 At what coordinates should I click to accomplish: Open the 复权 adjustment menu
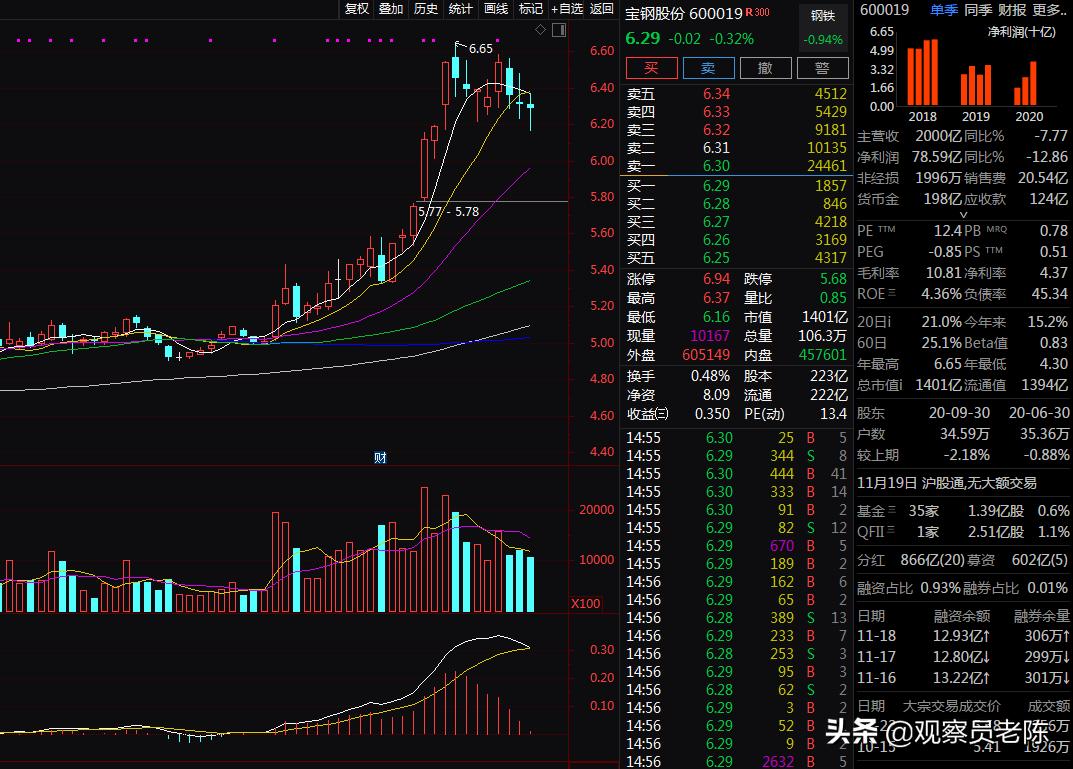(x=357, y=8)
